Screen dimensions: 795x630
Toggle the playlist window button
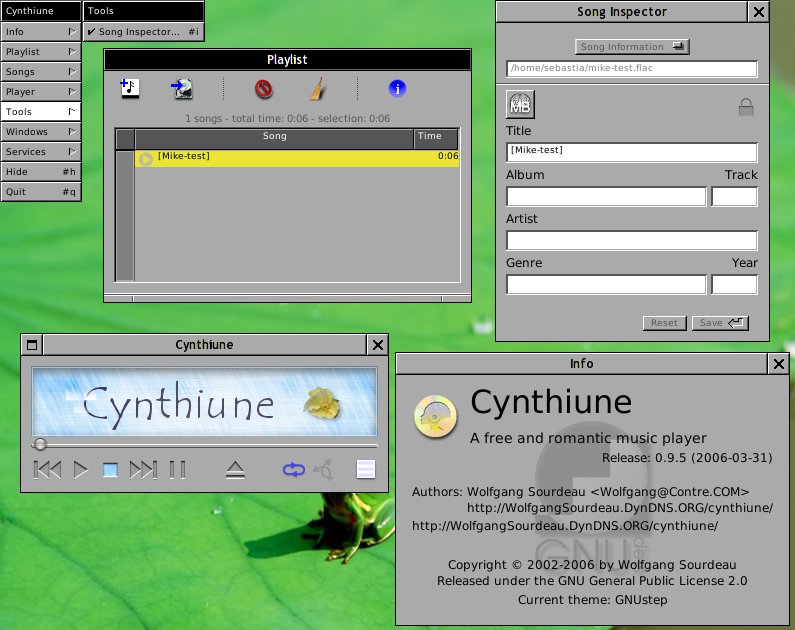pyautogui.click(x=366, y=469)
